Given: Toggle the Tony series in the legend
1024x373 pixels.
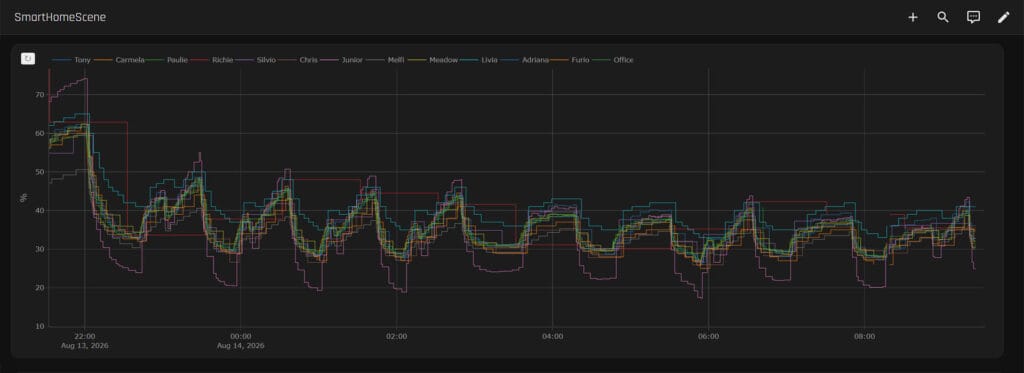Looking at the screenshot, I should 82,60.
